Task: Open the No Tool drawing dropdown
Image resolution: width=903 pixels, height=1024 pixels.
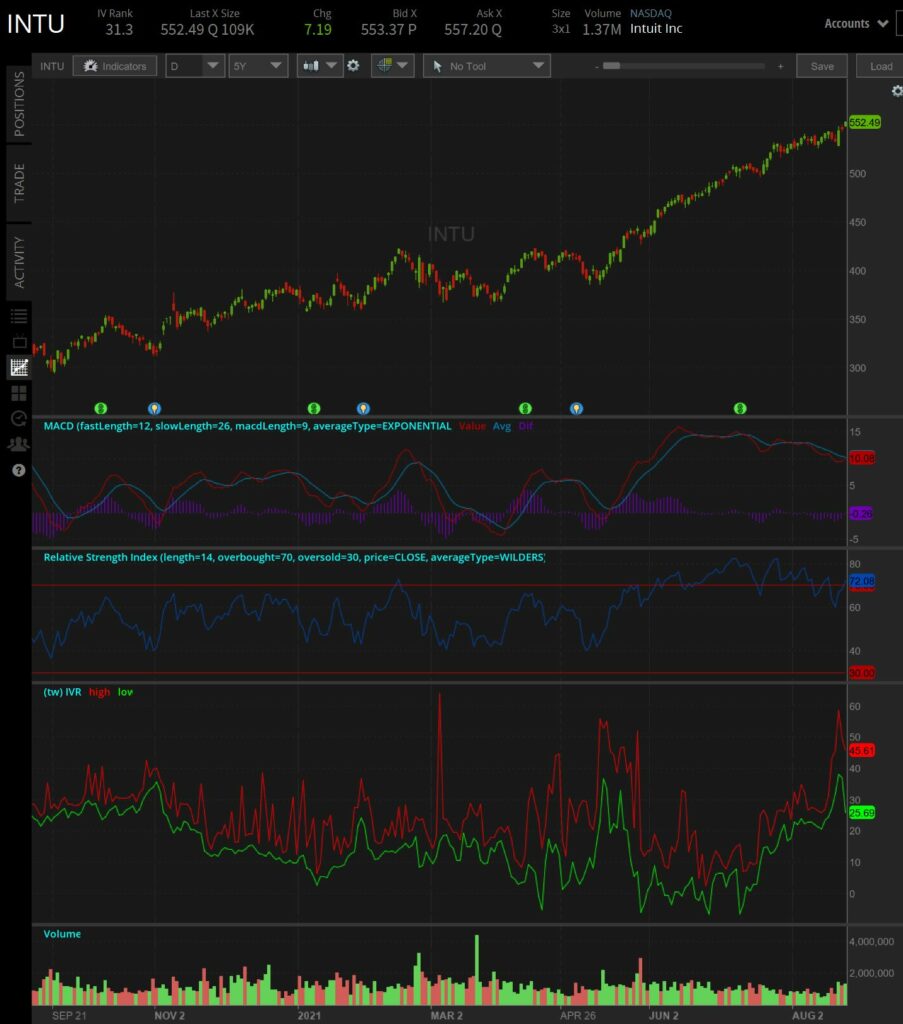Action: pyautogui.click(x=486, y=66)
